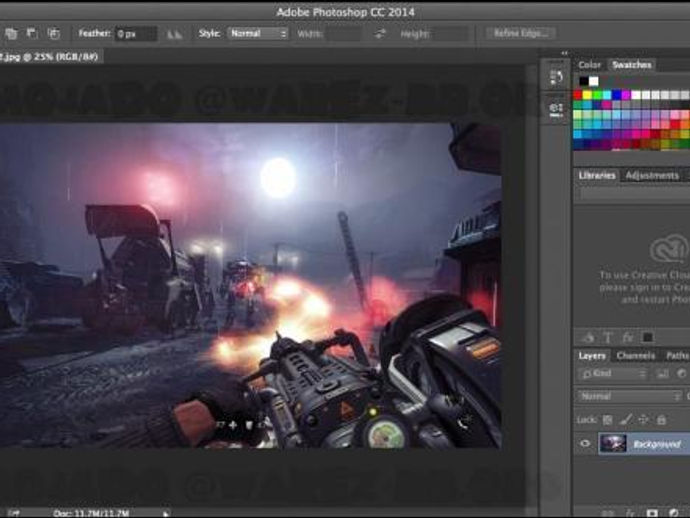Choose the yellow swatch in top row

(x=587, y=95)
